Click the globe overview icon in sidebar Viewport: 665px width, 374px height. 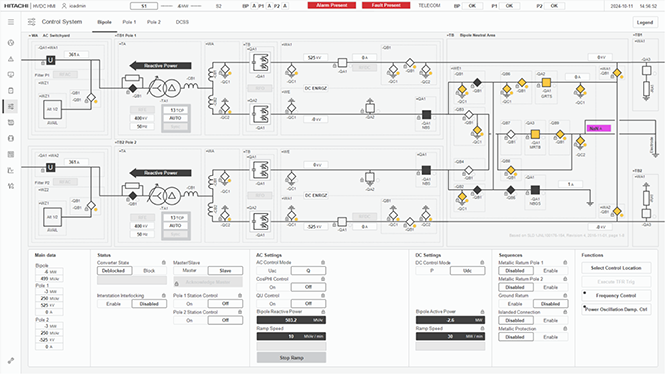(11, 42)
